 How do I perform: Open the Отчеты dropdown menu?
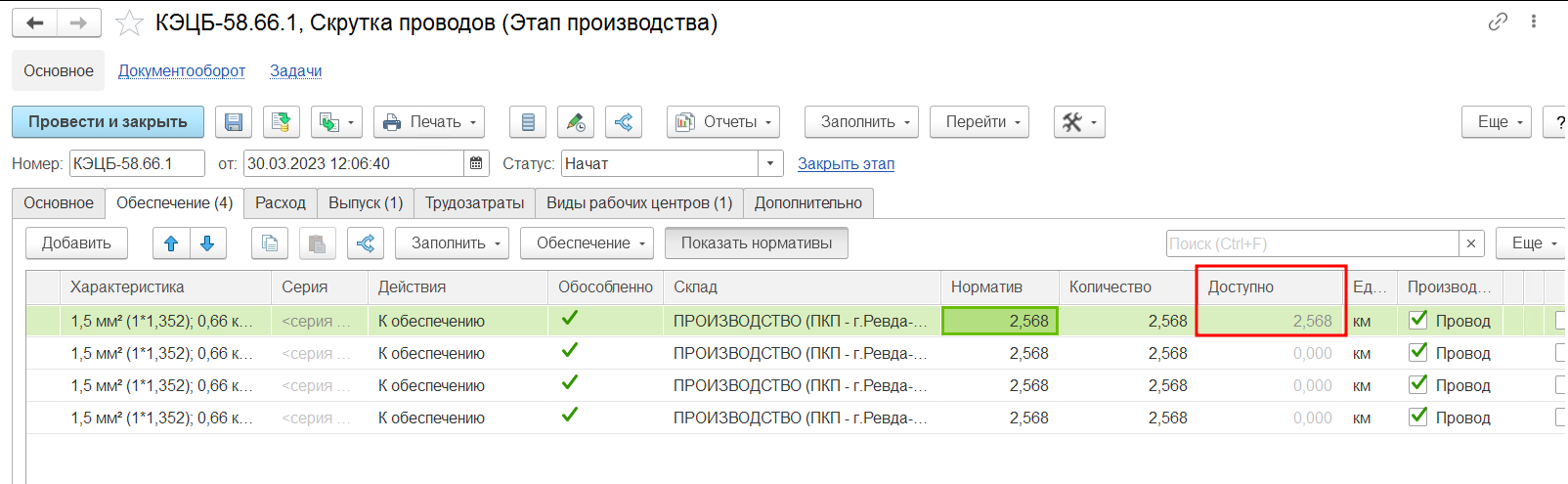pos(723,122)
